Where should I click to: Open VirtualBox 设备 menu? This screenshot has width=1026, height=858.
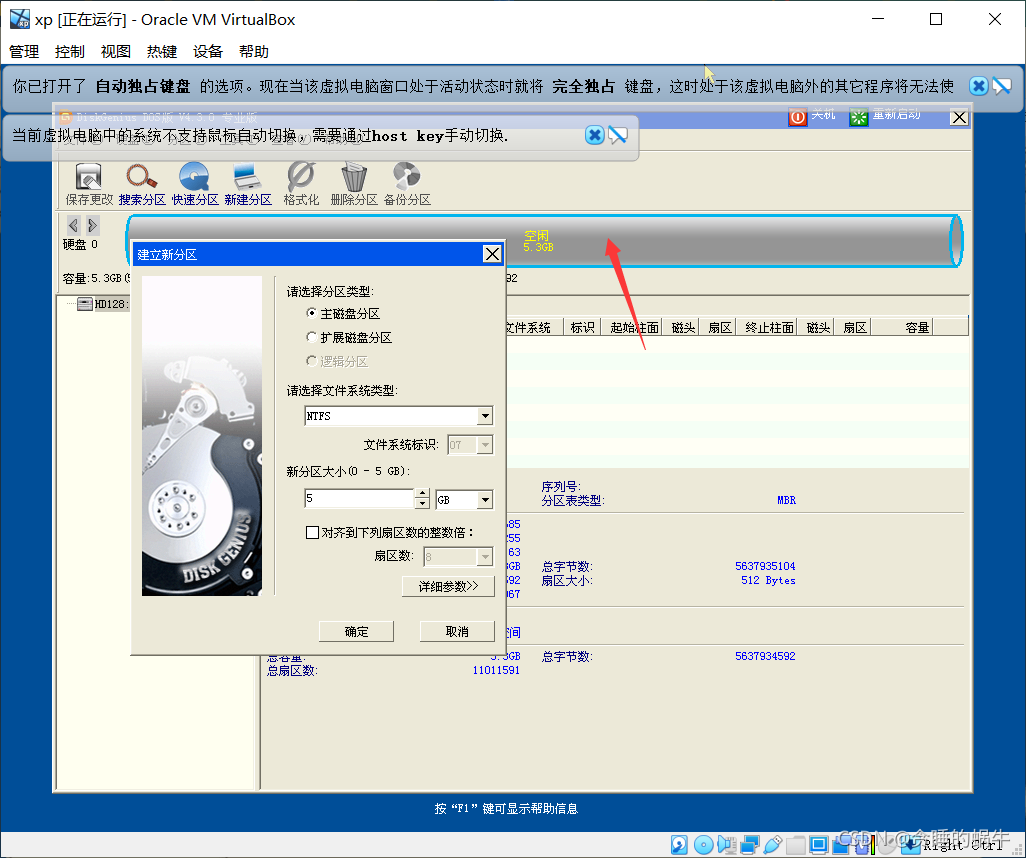(x=208, y=52)
